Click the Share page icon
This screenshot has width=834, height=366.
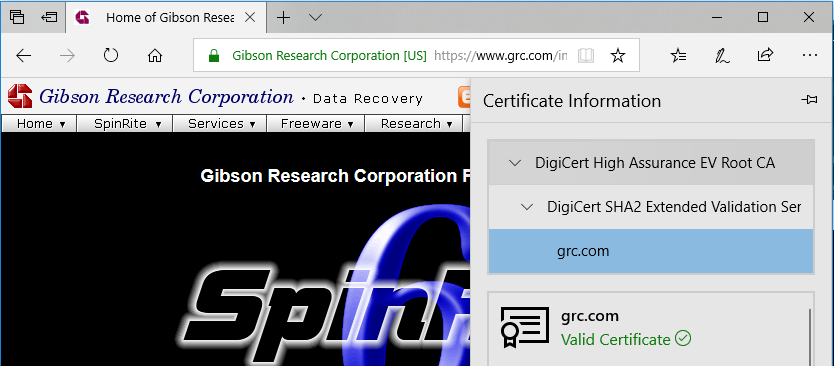[765, 55]
